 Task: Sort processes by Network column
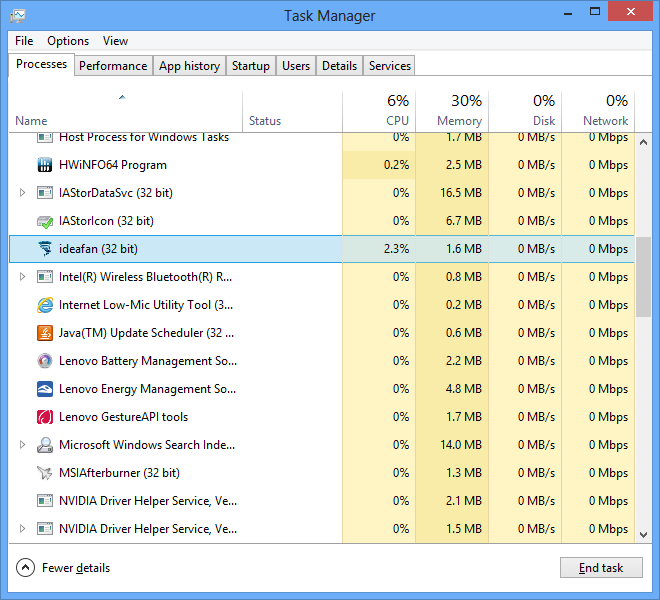click(x=598, y=112)
